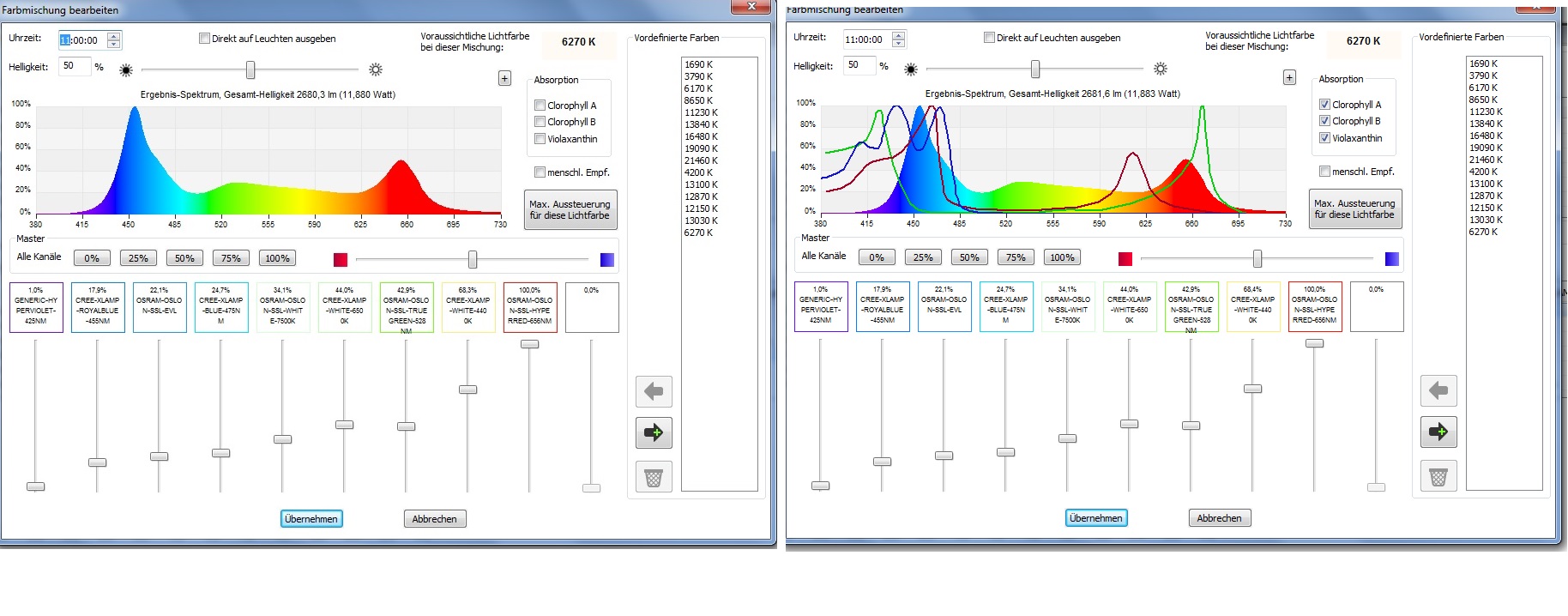1568x616 pixels.
Task: Click the plus expander in the right dialog
Action: tap(1289, 78)
